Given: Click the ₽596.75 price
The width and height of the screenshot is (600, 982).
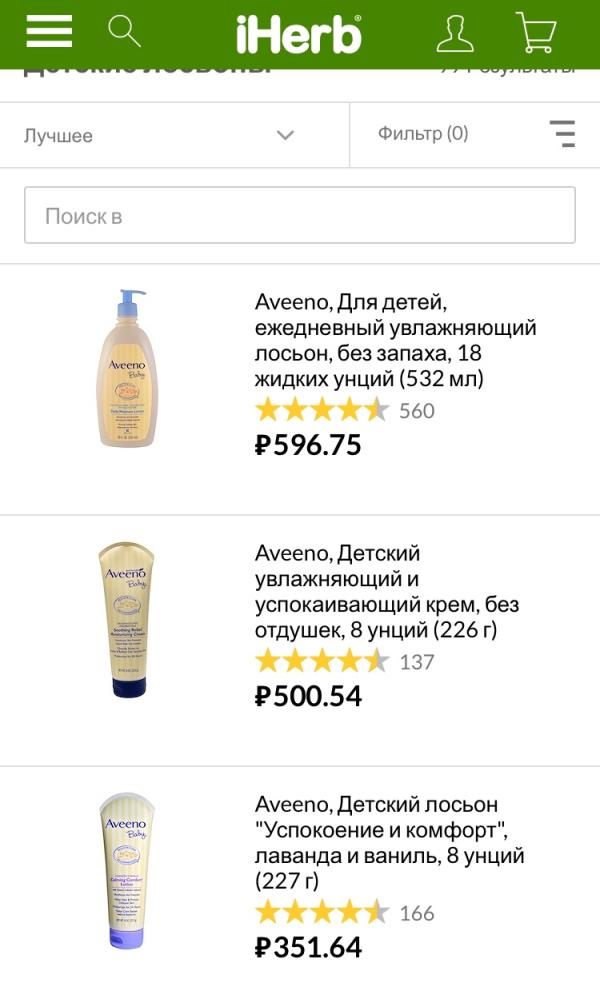Looking at the screenshot, I should 308,445.
